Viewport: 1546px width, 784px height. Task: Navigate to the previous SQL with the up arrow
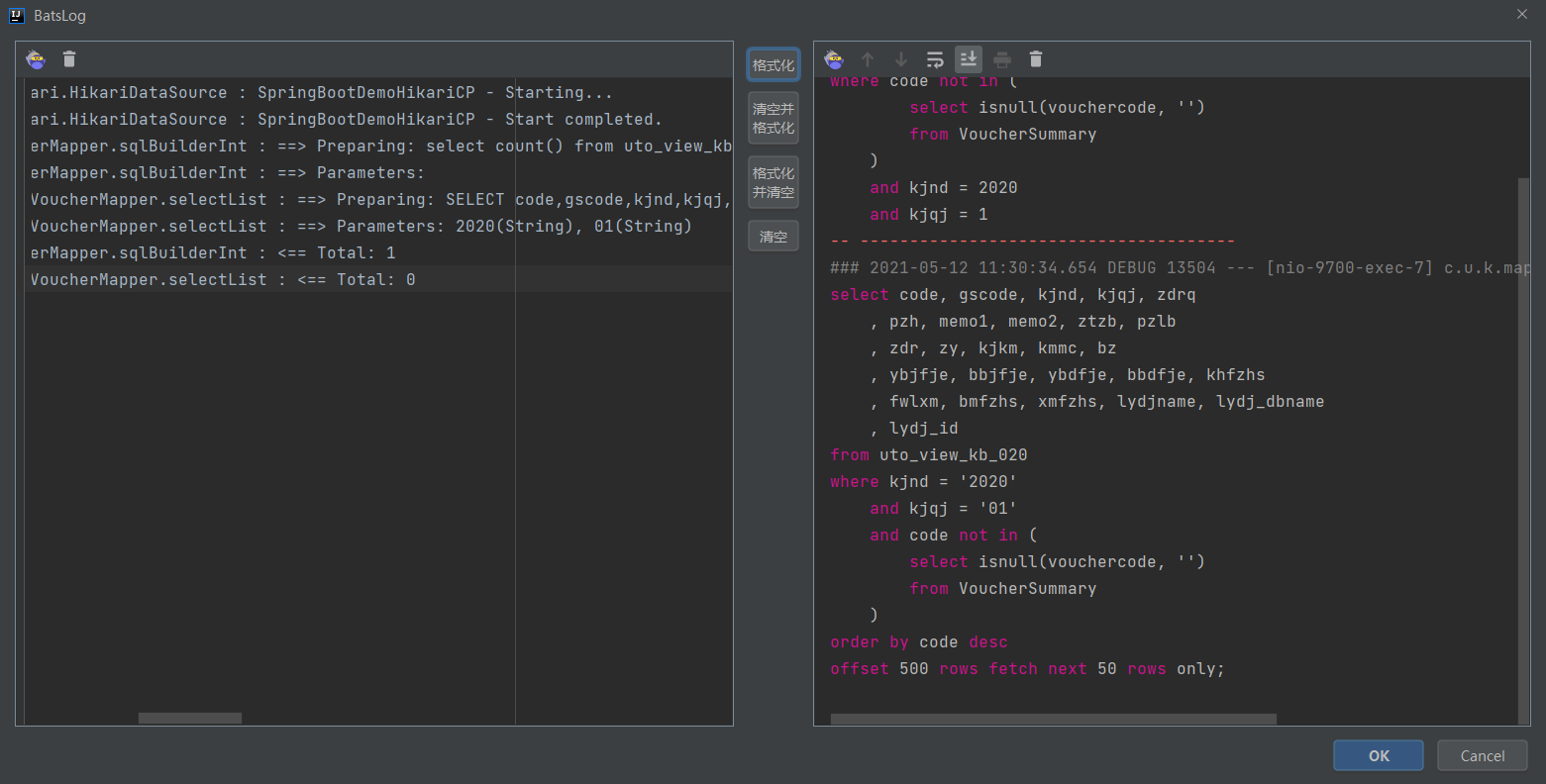[868, 58]
